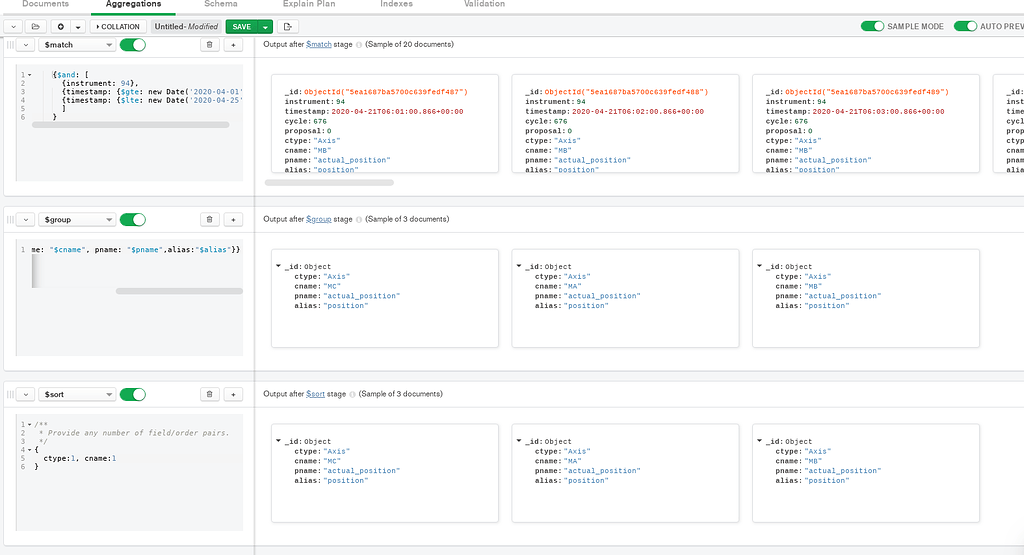Delete the $match stage with trash icon
Screen dimensions: 1024x555
[210, 45]
